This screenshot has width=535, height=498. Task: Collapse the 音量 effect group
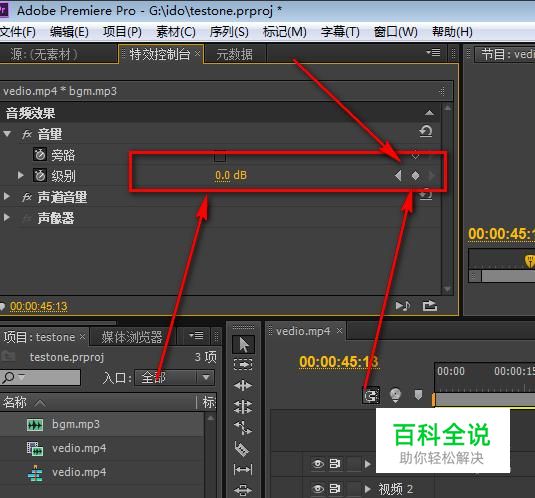pos(7,134)
